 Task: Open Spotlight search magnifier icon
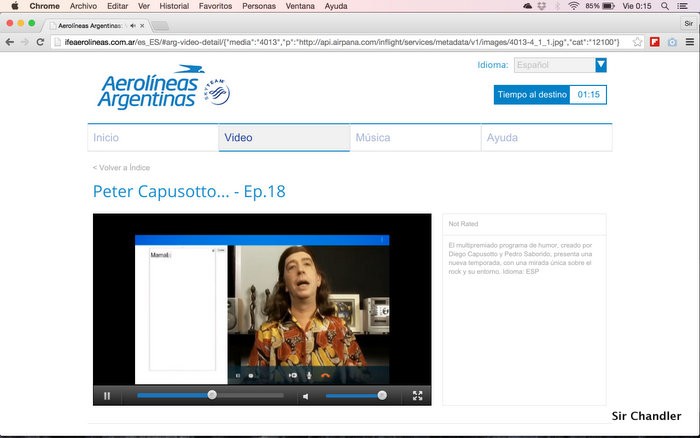(x=665, y=6)
